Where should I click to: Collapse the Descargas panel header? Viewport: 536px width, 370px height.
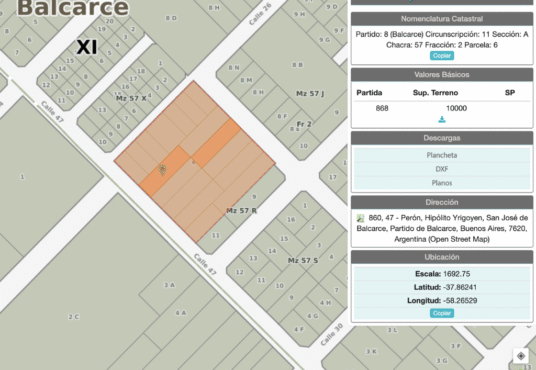click(x=442, y=138)
